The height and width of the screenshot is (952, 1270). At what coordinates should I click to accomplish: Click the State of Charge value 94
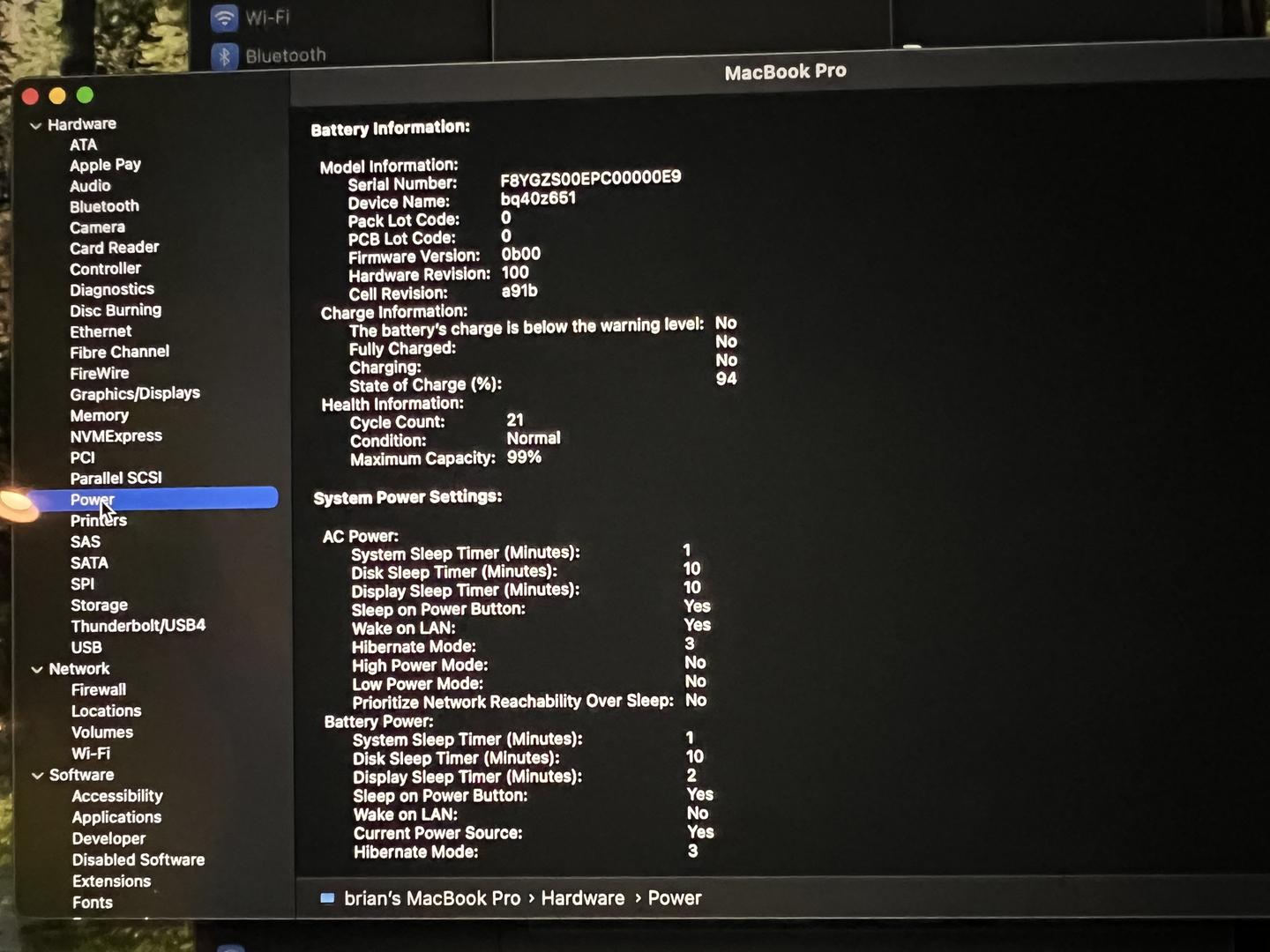pyautogui.click(x=726, y=379)
